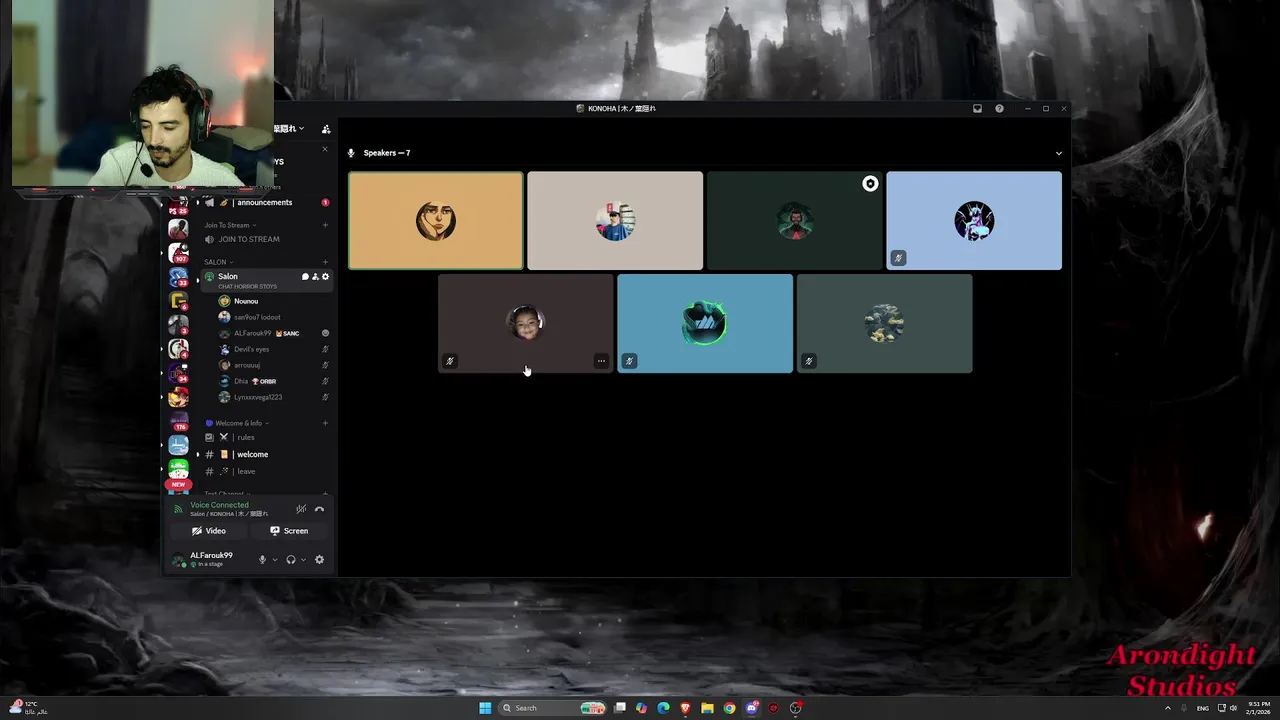Open Salon channel chat icon

pos(305,277)
